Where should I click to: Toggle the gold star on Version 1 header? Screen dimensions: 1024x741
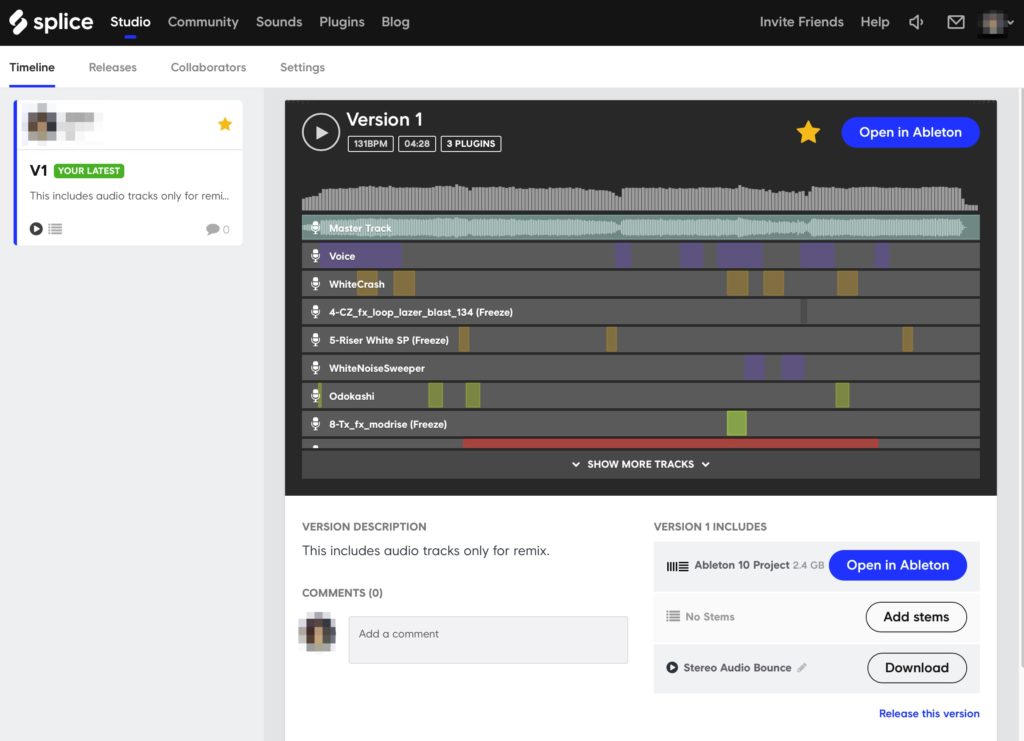[808, 132]
